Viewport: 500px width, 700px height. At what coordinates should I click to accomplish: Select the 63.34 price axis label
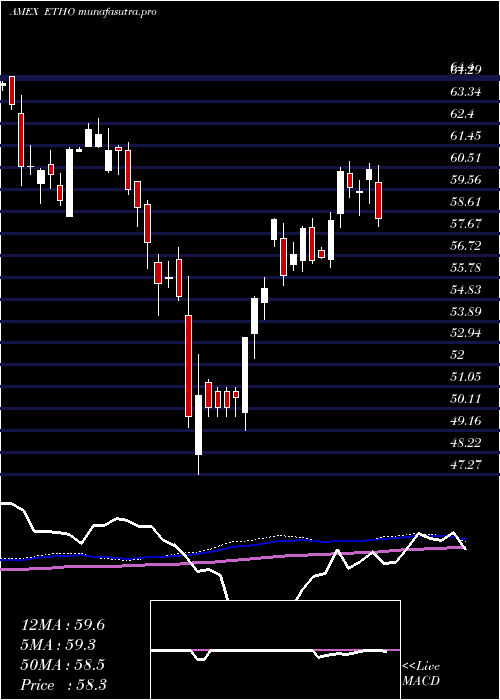(466, 92)
